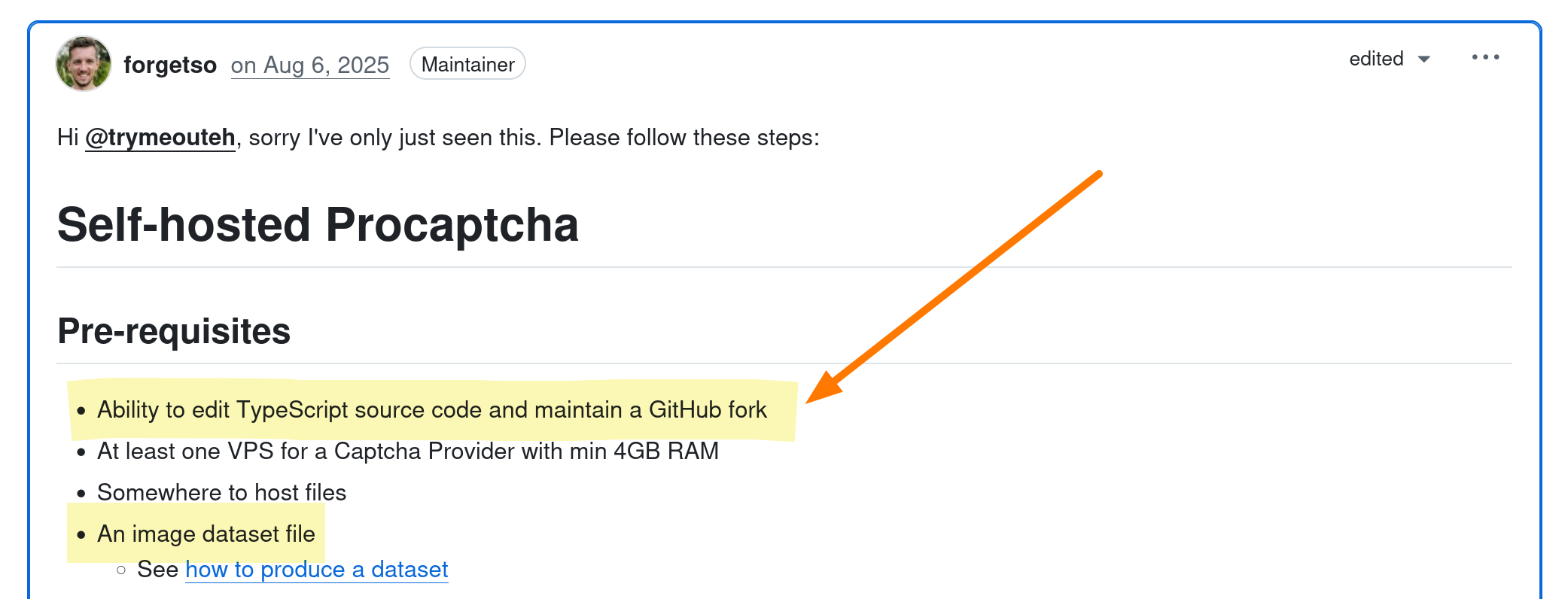The height and width of the screenshot is (599, 1568).
Task: Click the "At least one VPS" bullet text
Action: (407, 452)
